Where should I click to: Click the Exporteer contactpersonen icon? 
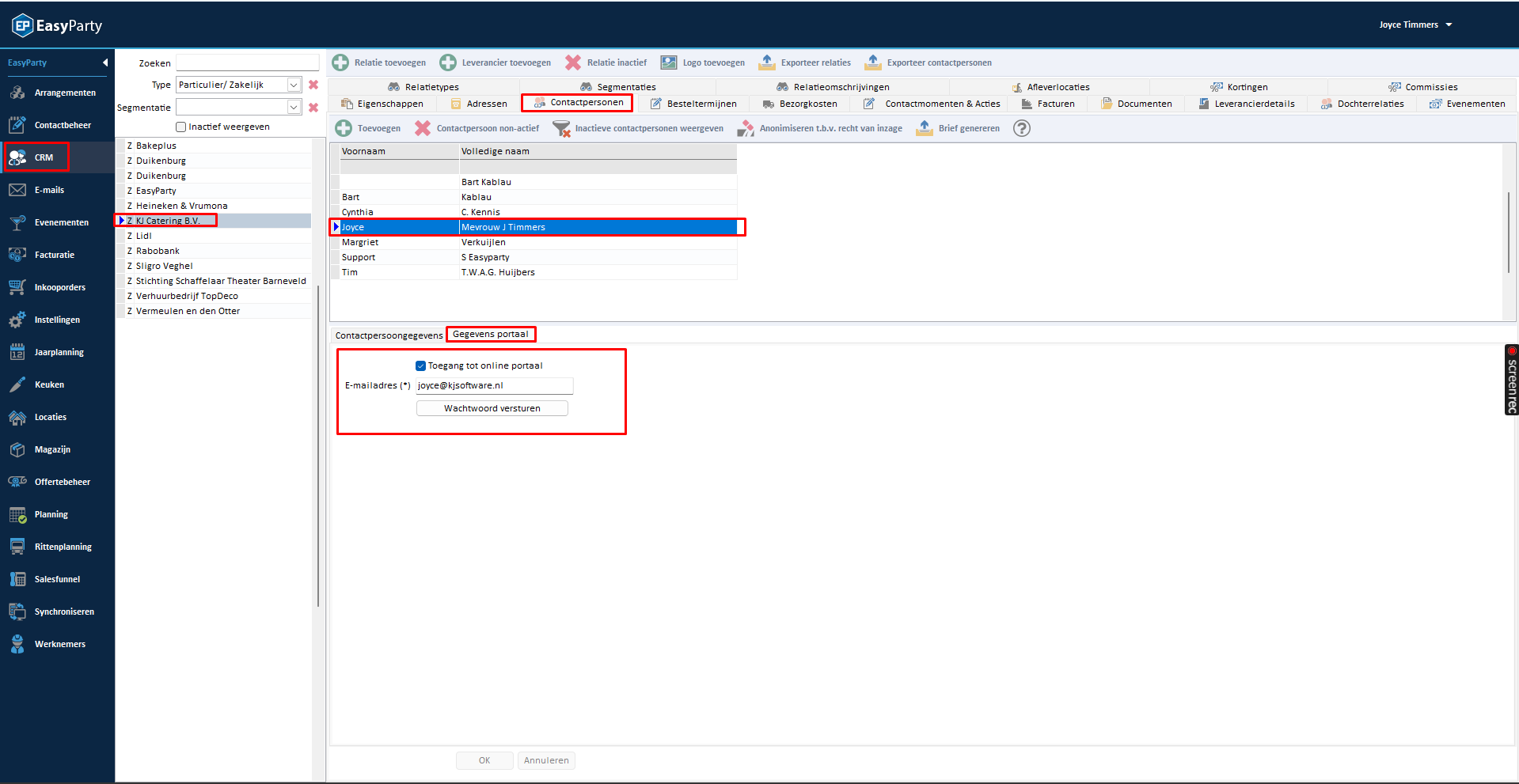872,62
